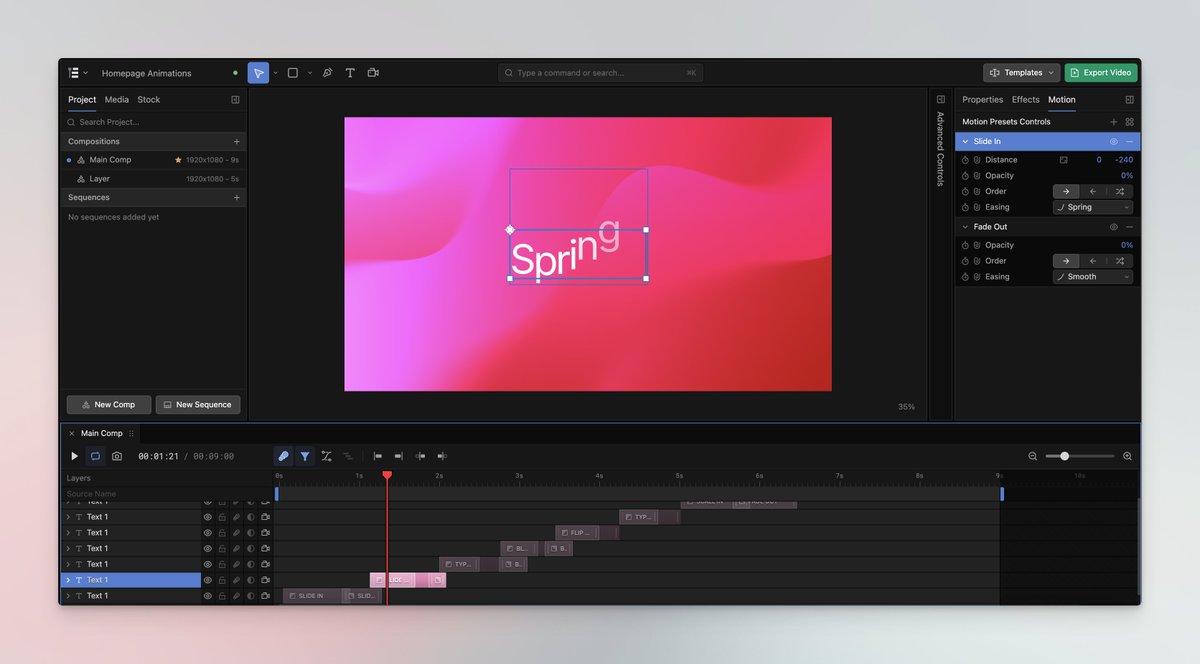Image resolution: width=1200 pixels, height=664 pixels.
Task: Collapse the Fade Out preset section
Action: 965,227
